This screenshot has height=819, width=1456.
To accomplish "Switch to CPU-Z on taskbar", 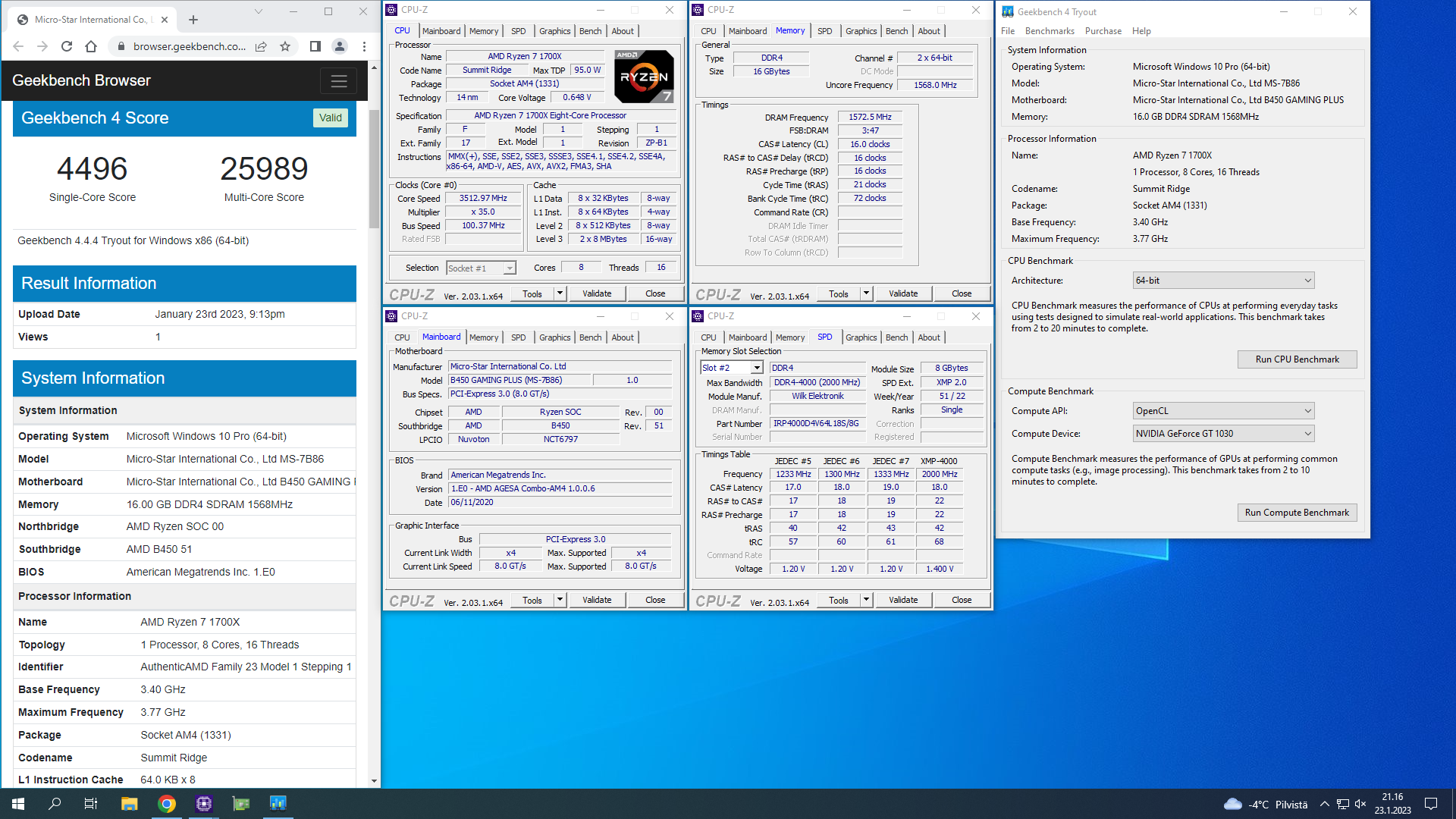I will coord(204,804).
